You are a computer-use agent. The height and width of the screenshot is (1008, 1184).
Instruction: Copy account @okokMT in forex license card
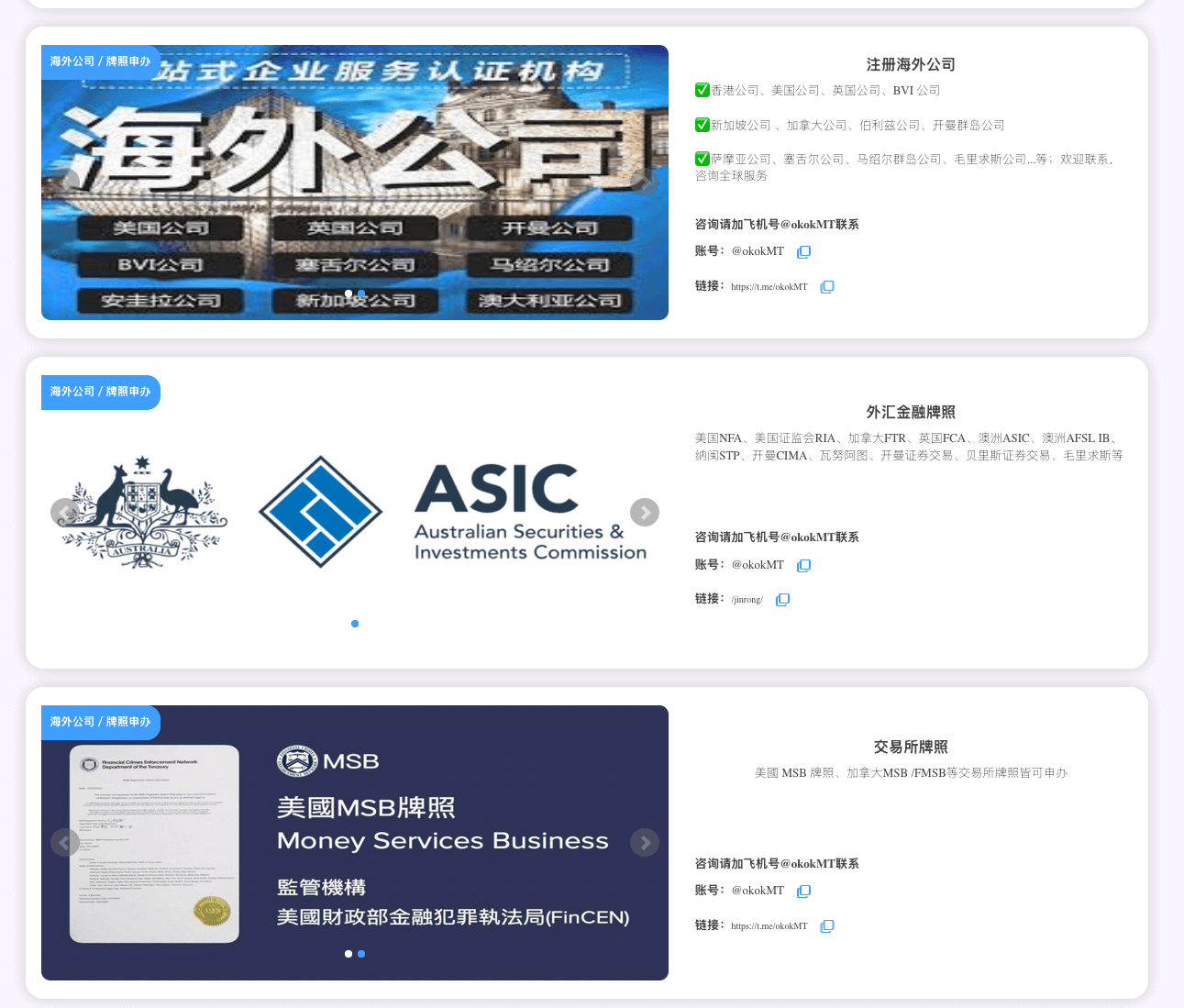tap(803, 566)
